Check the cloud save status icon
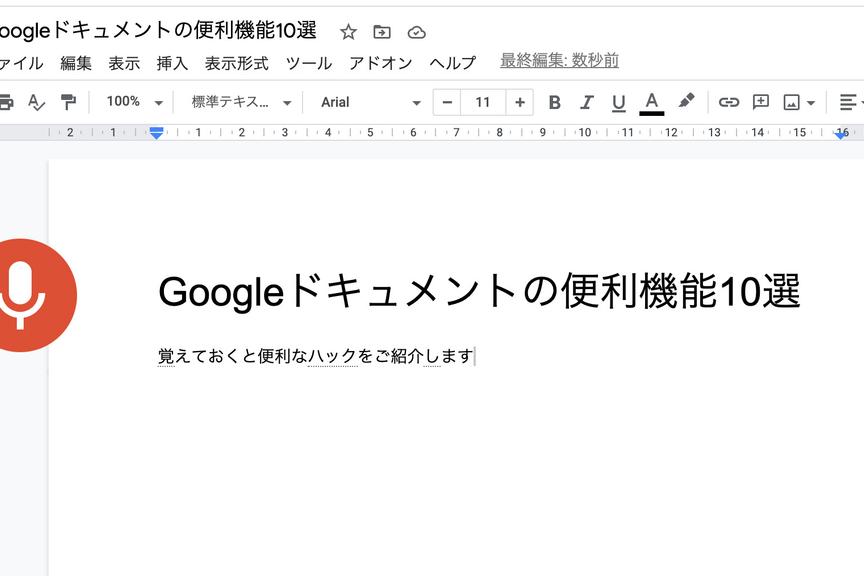Viewport: 864px width, 576px height. [416, 32]
